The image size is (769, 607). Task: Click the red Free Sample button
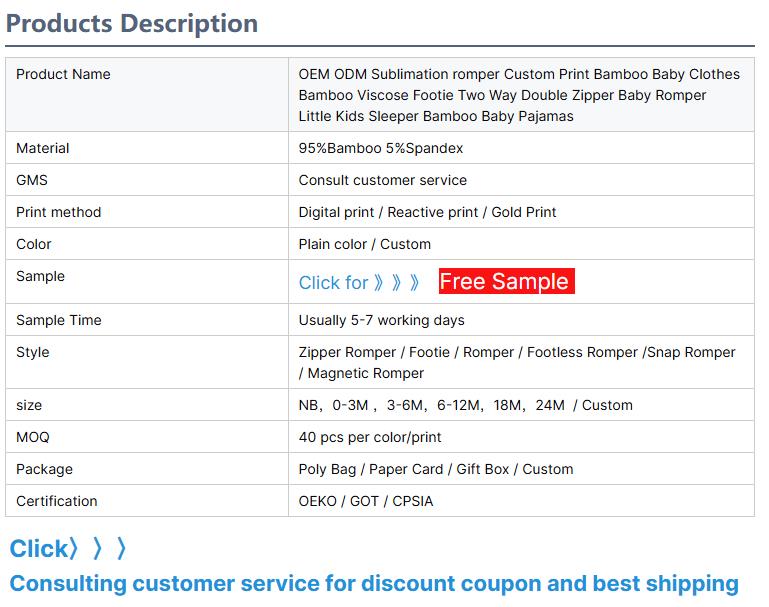click(x=506, y=282)
